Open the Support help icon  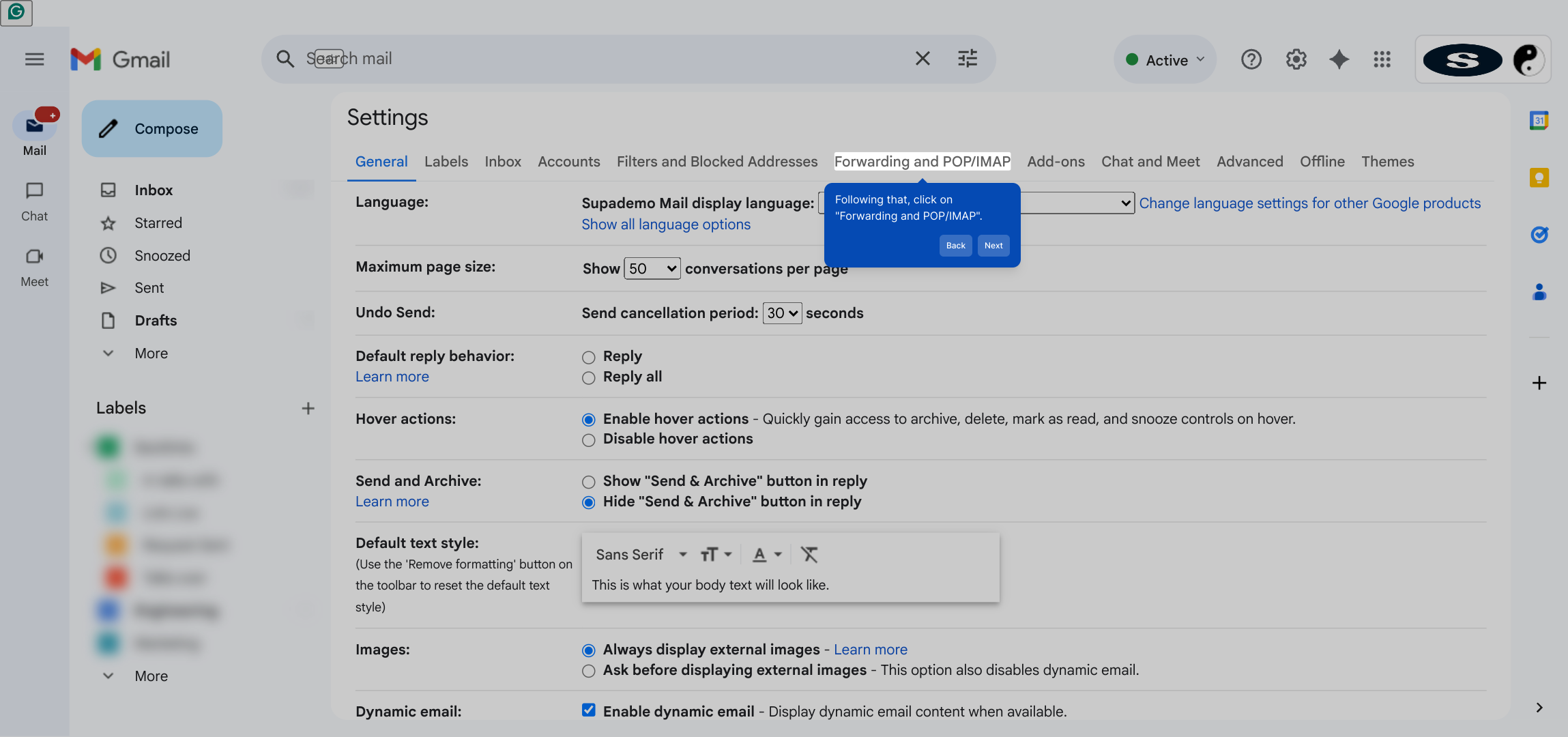click(x=1251, y=59)
